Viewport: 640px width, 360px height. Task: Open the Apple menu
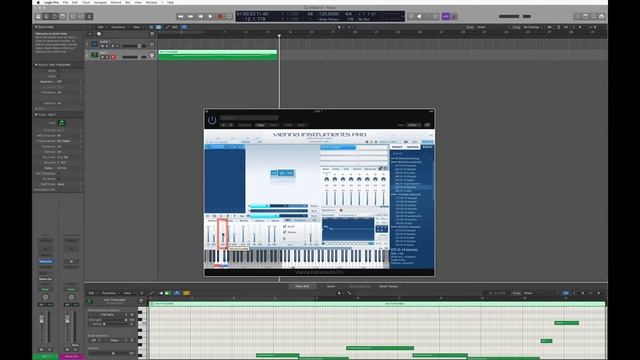pos(38,2)
